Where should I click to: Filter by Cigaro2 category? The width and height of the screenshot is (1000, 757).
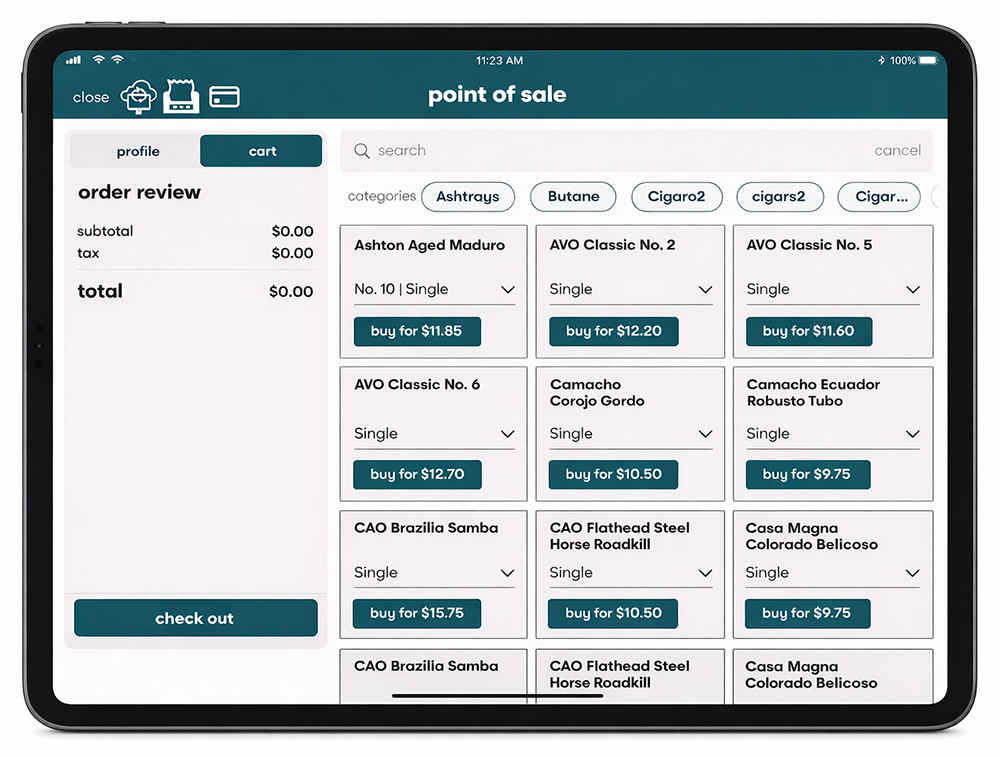point(677,196)
